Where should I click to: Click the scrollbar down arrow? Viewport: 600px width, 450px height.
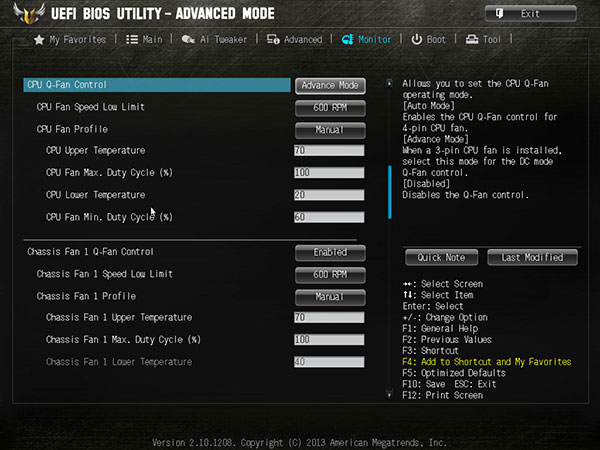[389, 394]
